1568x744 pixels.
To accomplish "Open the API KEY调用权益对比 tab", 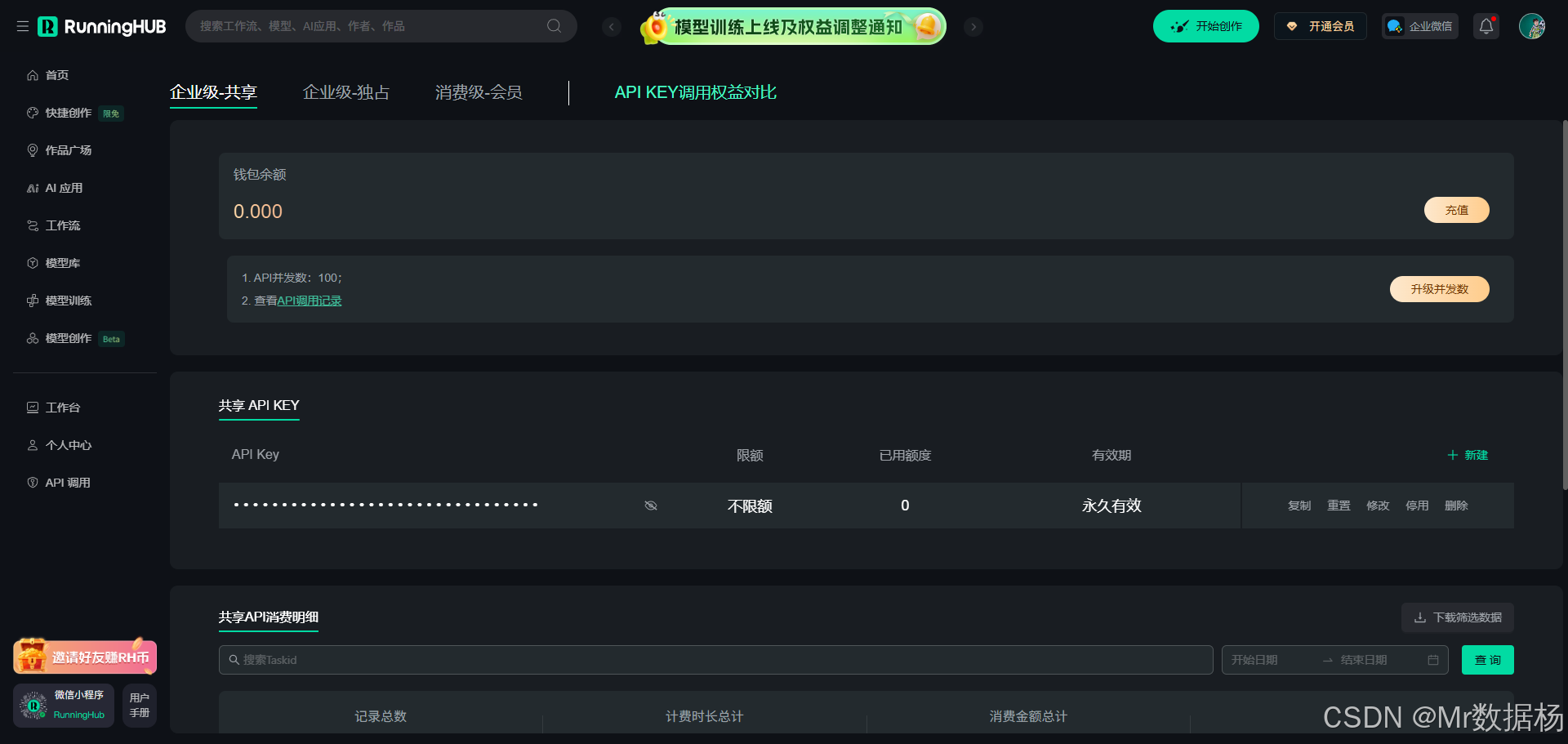I will tap(695, 92).
